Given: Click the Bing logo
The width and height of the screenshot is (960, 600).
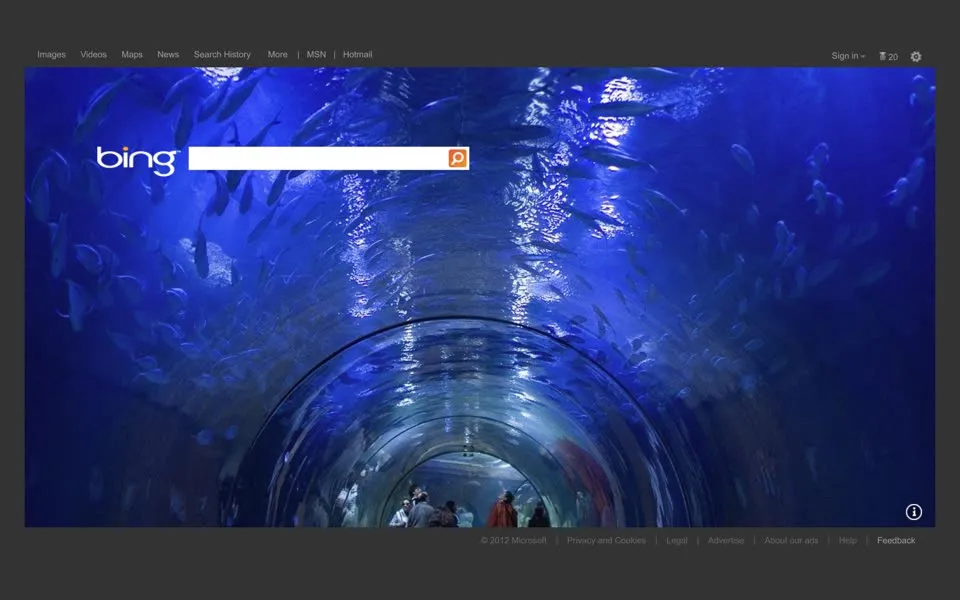Looking at the screenshot, I should click(137, 160).
